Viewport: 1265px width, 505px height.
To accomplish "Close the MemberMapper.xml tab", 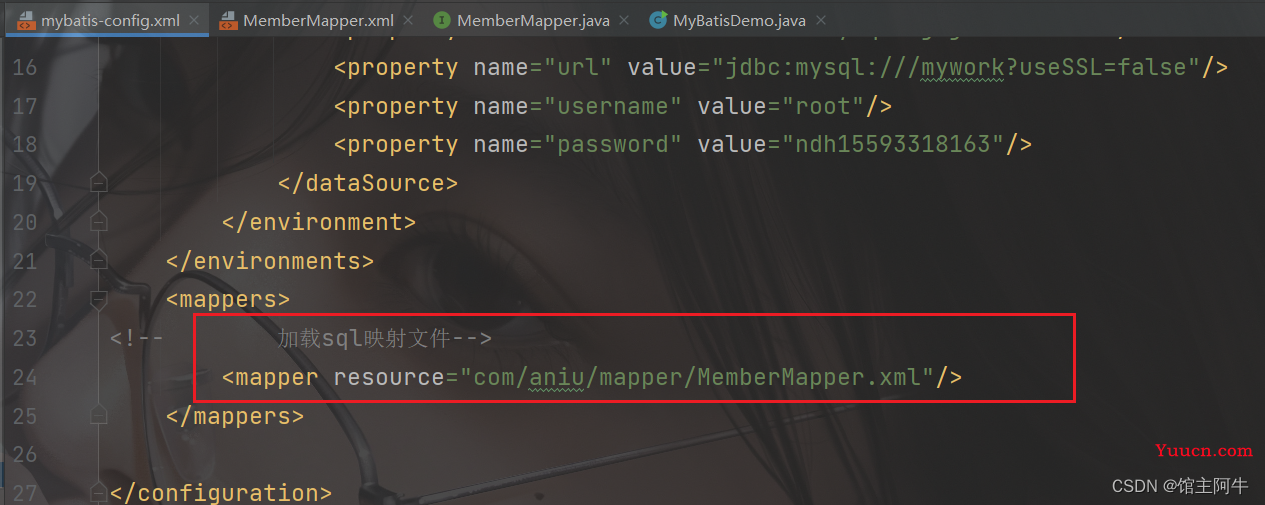I will (410, 20).
